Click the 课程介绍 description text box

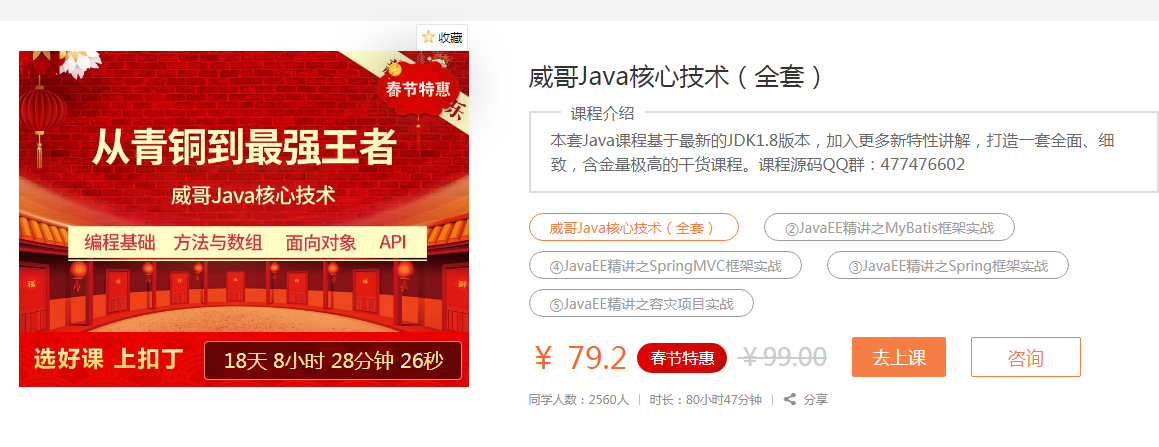click(843, 153)
